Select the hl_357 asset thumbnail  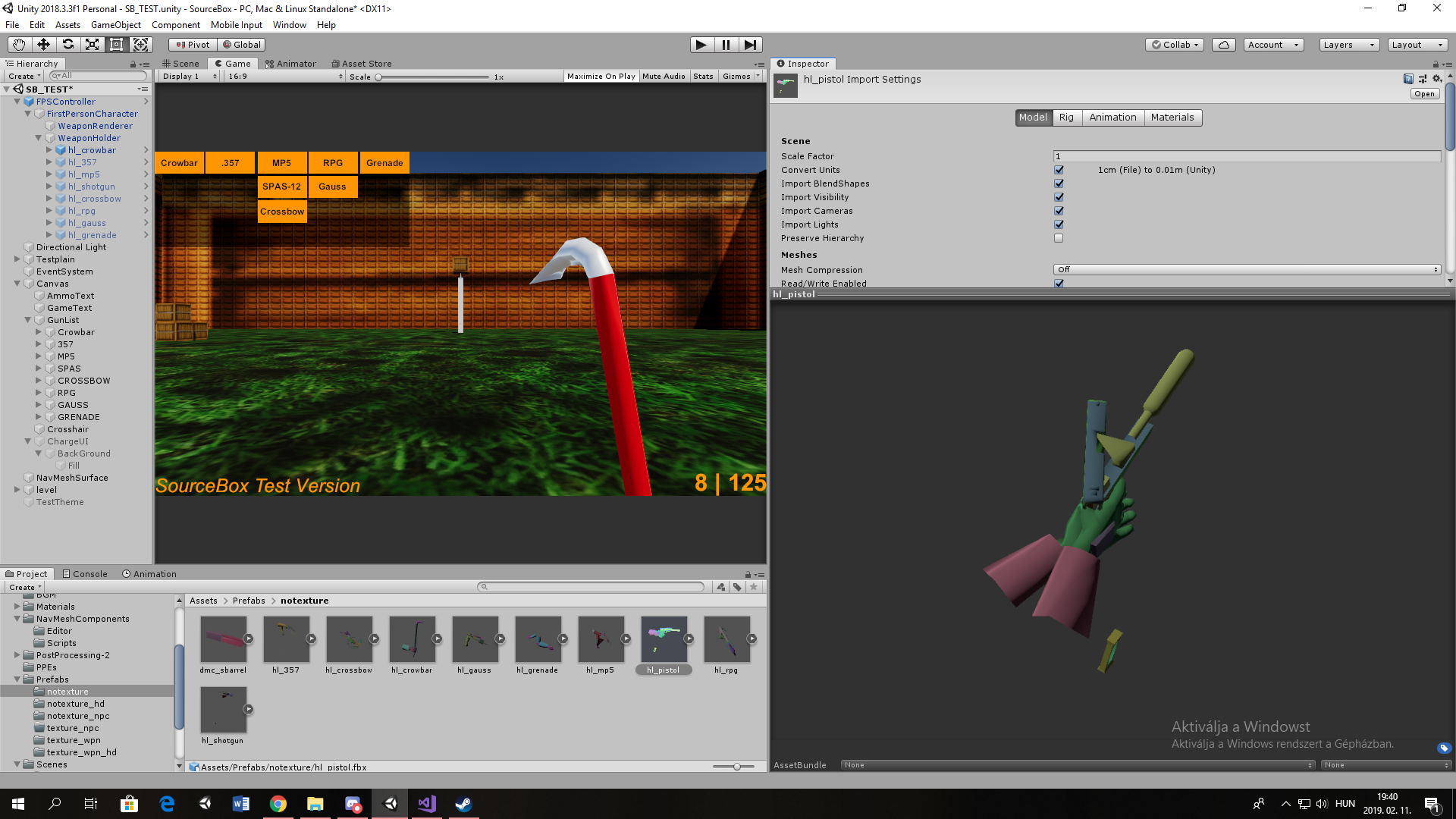pos(286,639)
